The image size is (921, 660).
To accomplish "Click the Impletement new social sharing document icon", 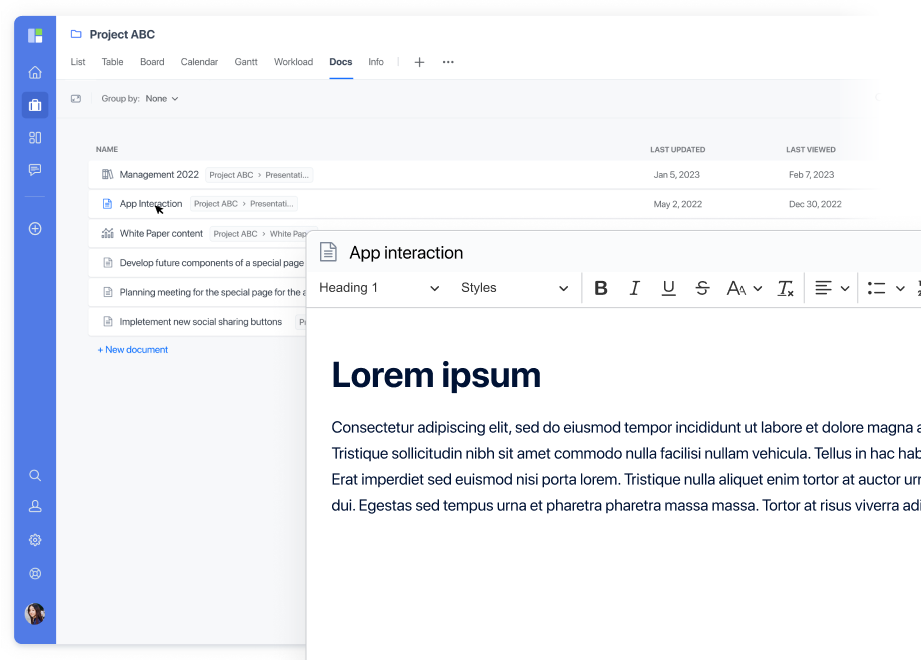I will point(107,321).
